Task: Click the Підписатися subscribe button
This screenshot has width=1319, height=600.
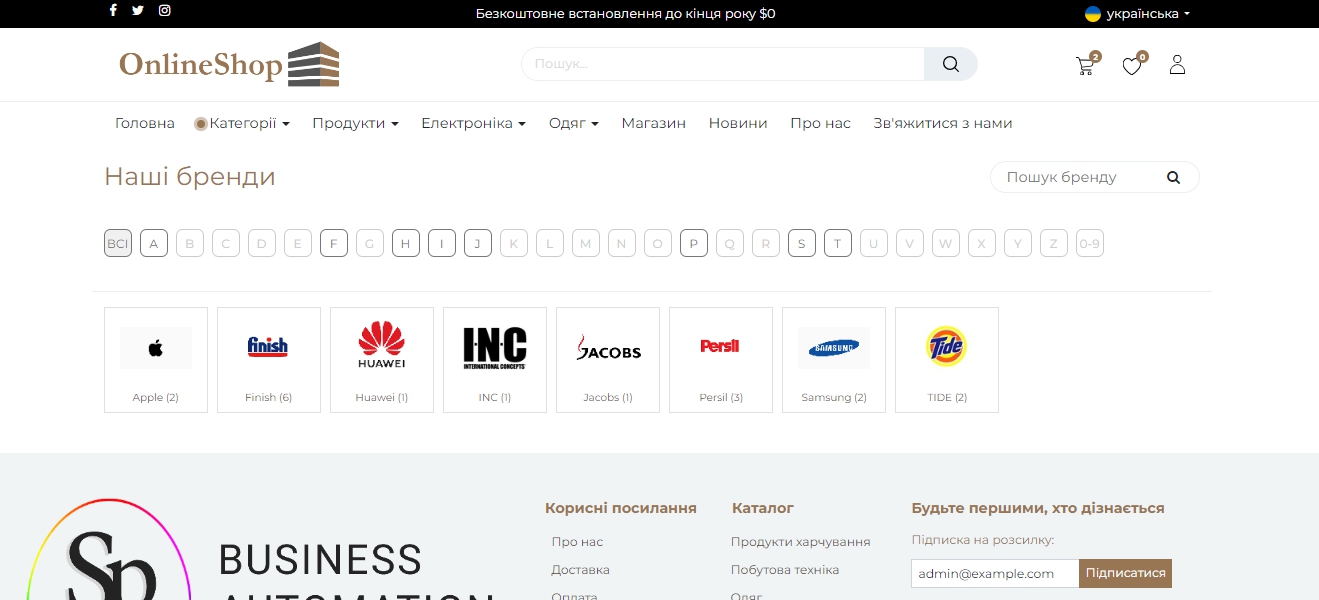Action: pos(1125,573)
